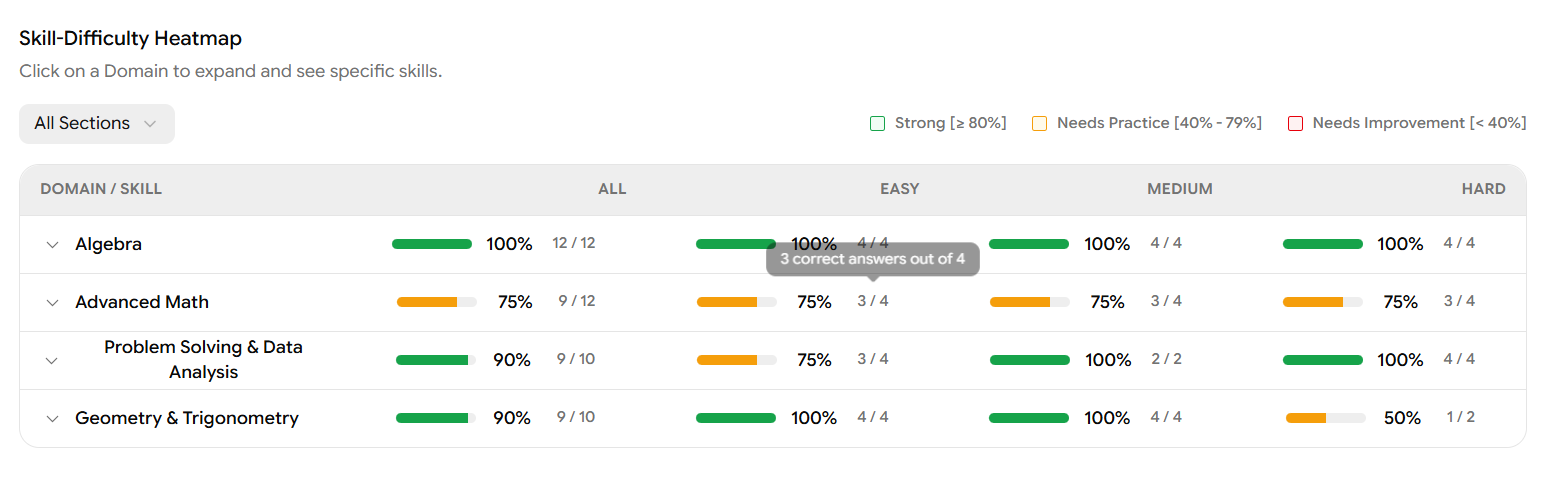Click the HARD column header

pos(1482,189)
